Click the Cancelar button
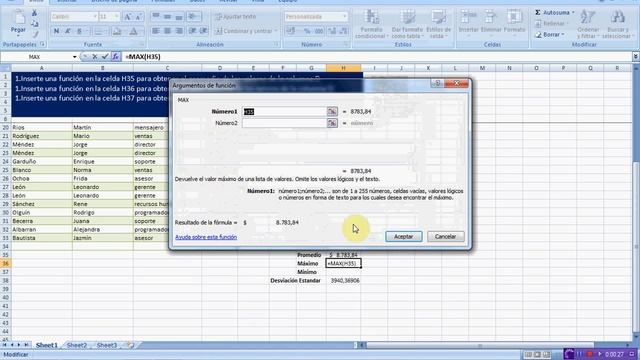 click(445, 236)
